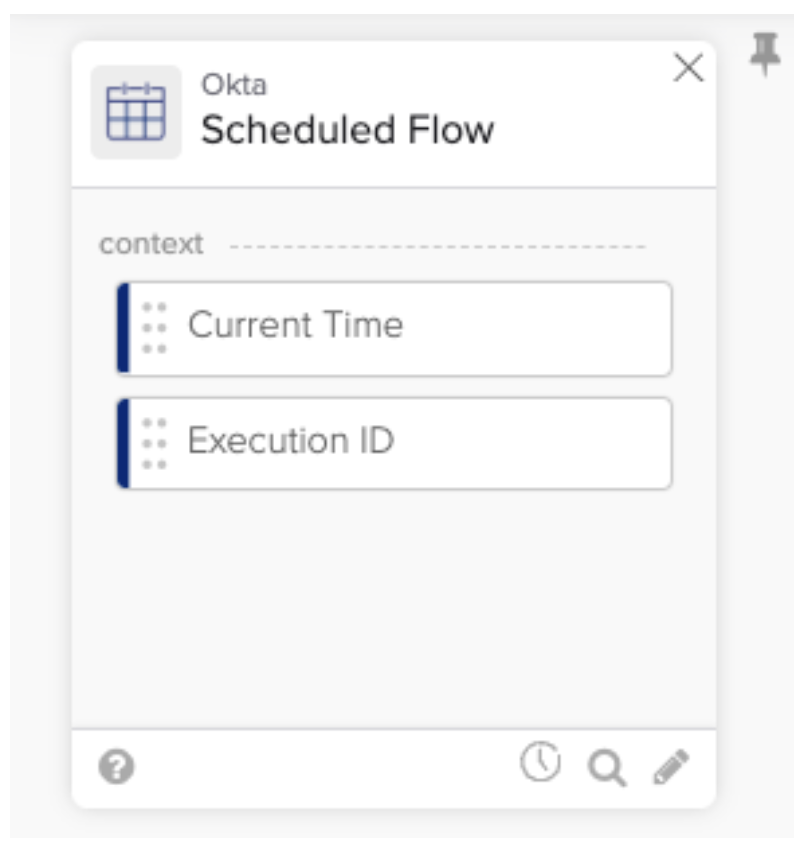Click the Scheduled Flow title text
The image size is (804, 848).
[347, 130]
